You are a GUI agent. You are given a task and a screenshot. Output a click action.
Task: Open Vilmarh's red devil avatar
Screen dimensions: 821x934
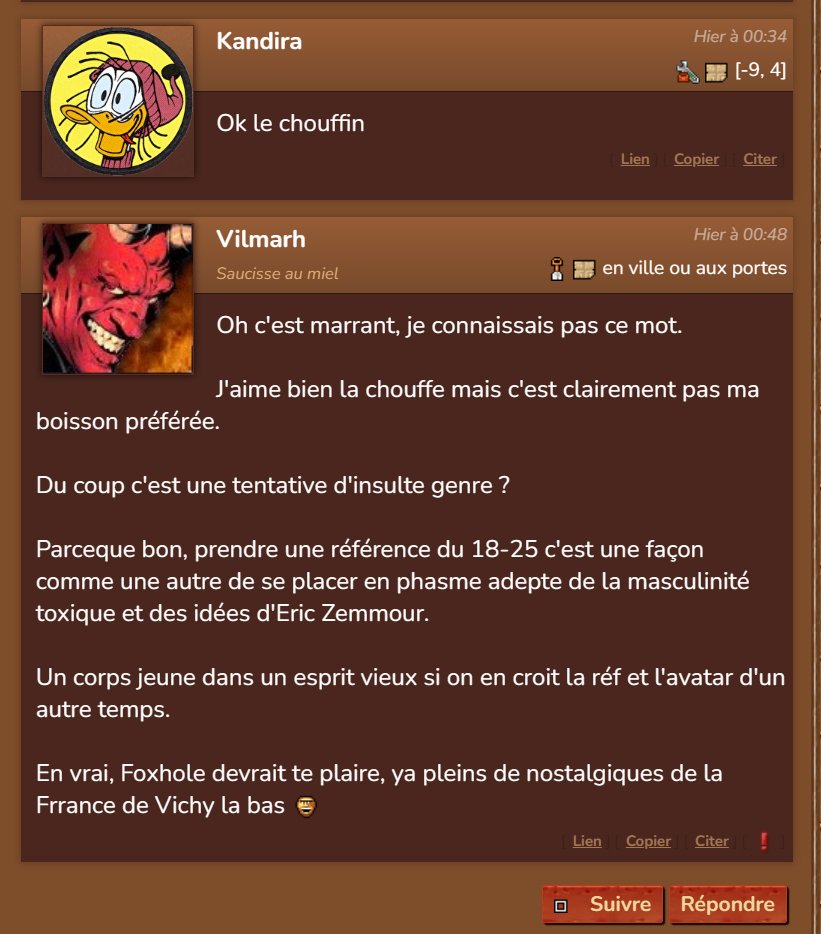click(x=118, y=298)
